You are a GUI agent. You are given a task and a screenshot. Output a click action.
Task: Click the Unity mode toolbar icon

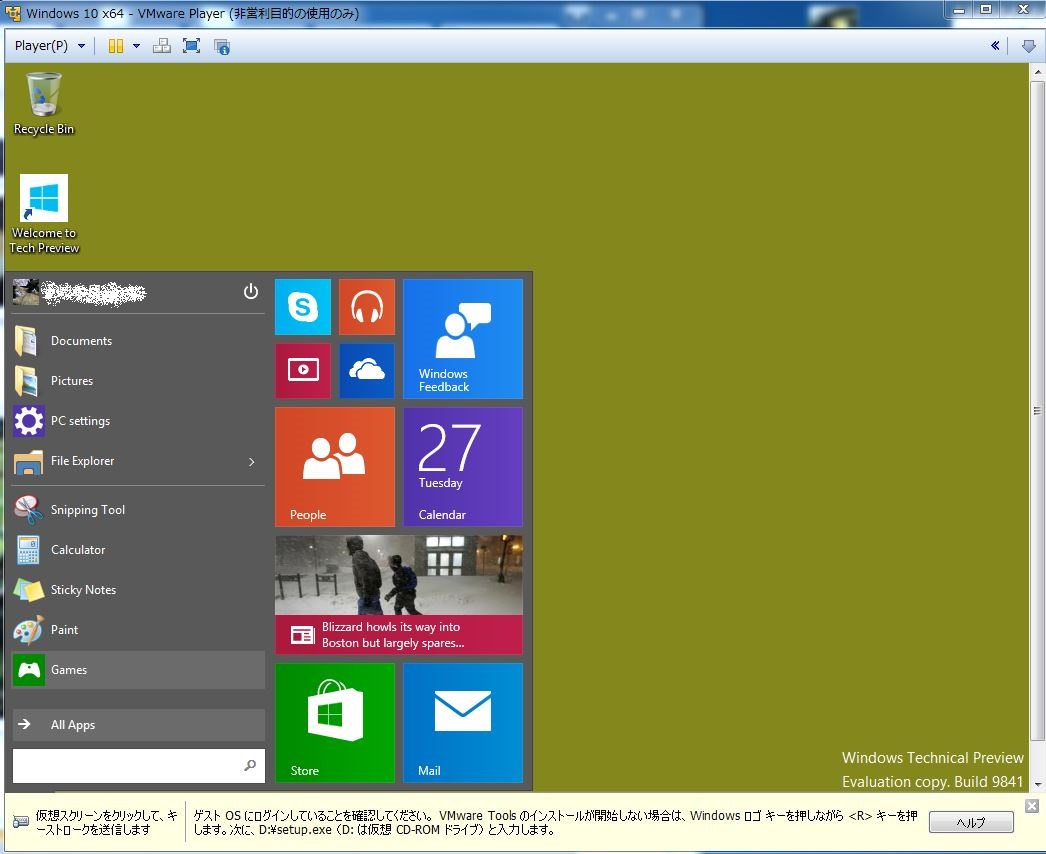pos(221,46)
